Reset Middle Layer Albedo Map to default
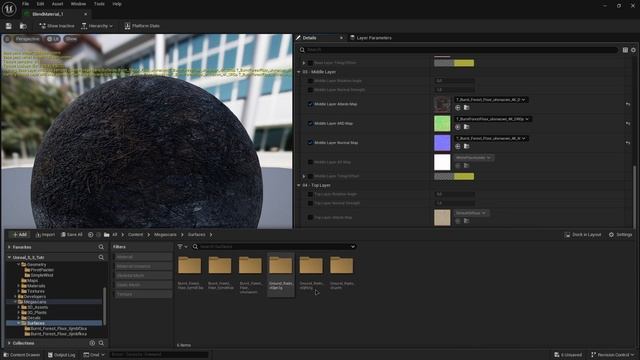640x360 pixels. point(628,104)
